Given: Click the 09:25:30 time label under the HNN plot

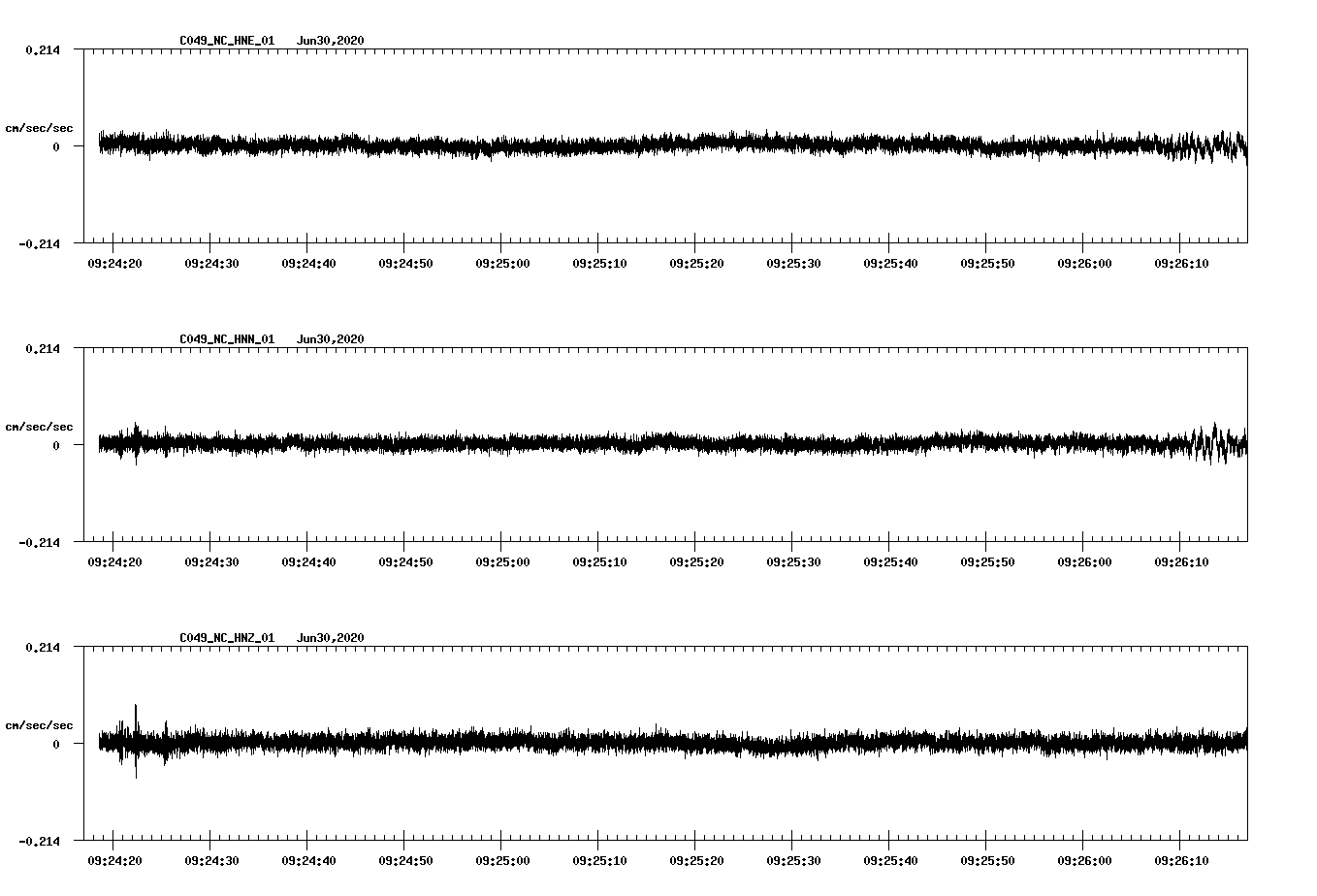Looking at the screenshot, I should (793, 561).
